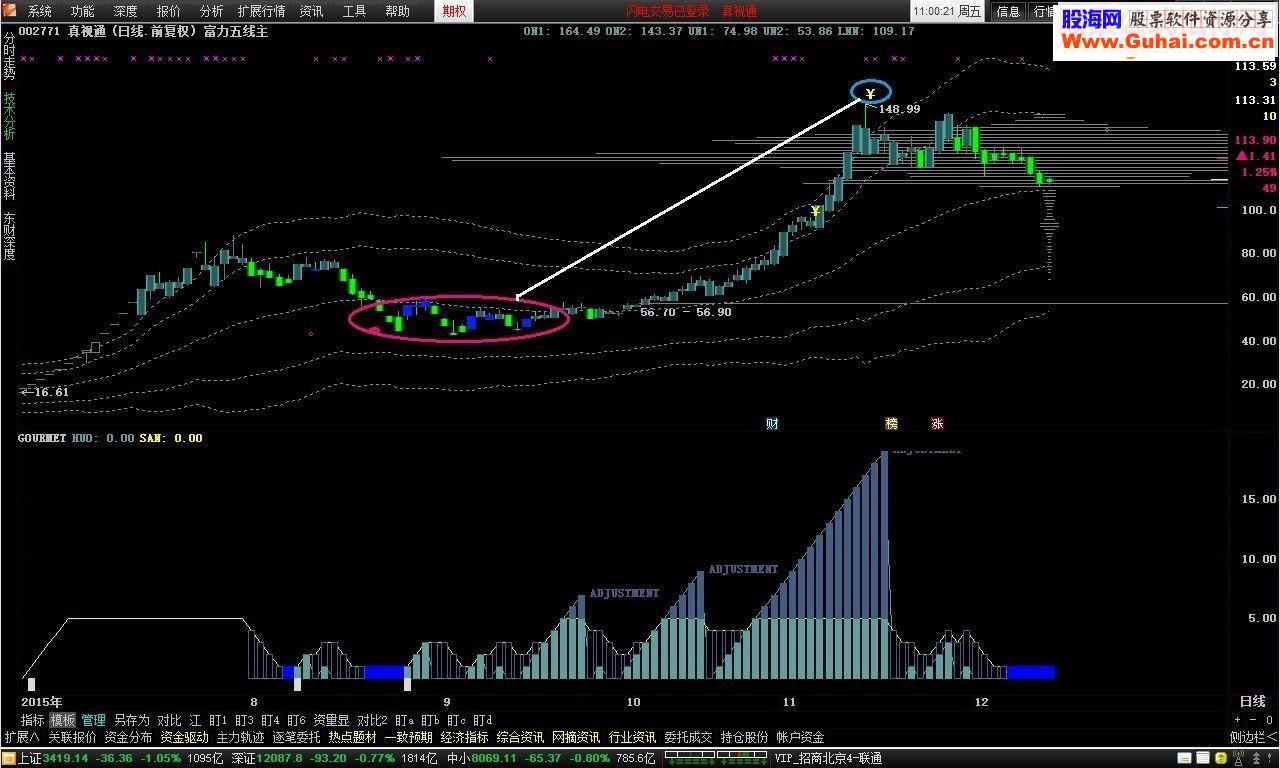The image size is (1280, 768).
Task: Open the 主力轨迹 tab
Action: click(241, 737)
